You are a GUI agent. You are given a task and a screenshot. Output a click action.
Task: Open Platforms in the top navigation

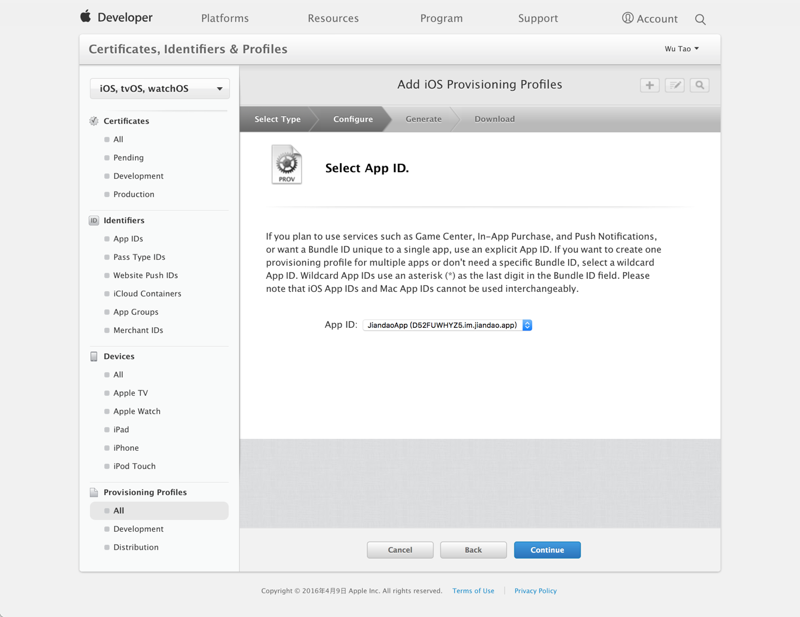[225, 18]
